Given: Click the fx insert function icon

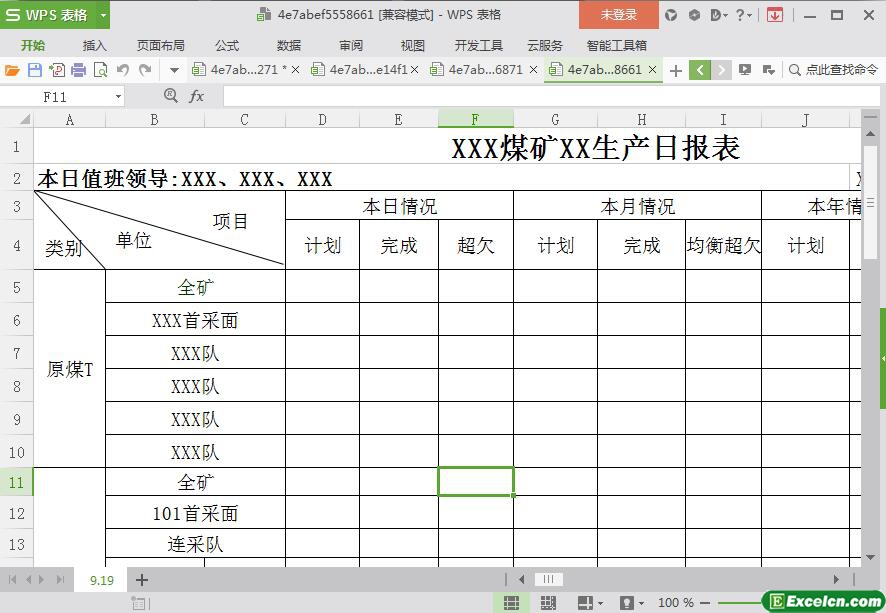Looking at the screenshot, I should coord(196,96).
